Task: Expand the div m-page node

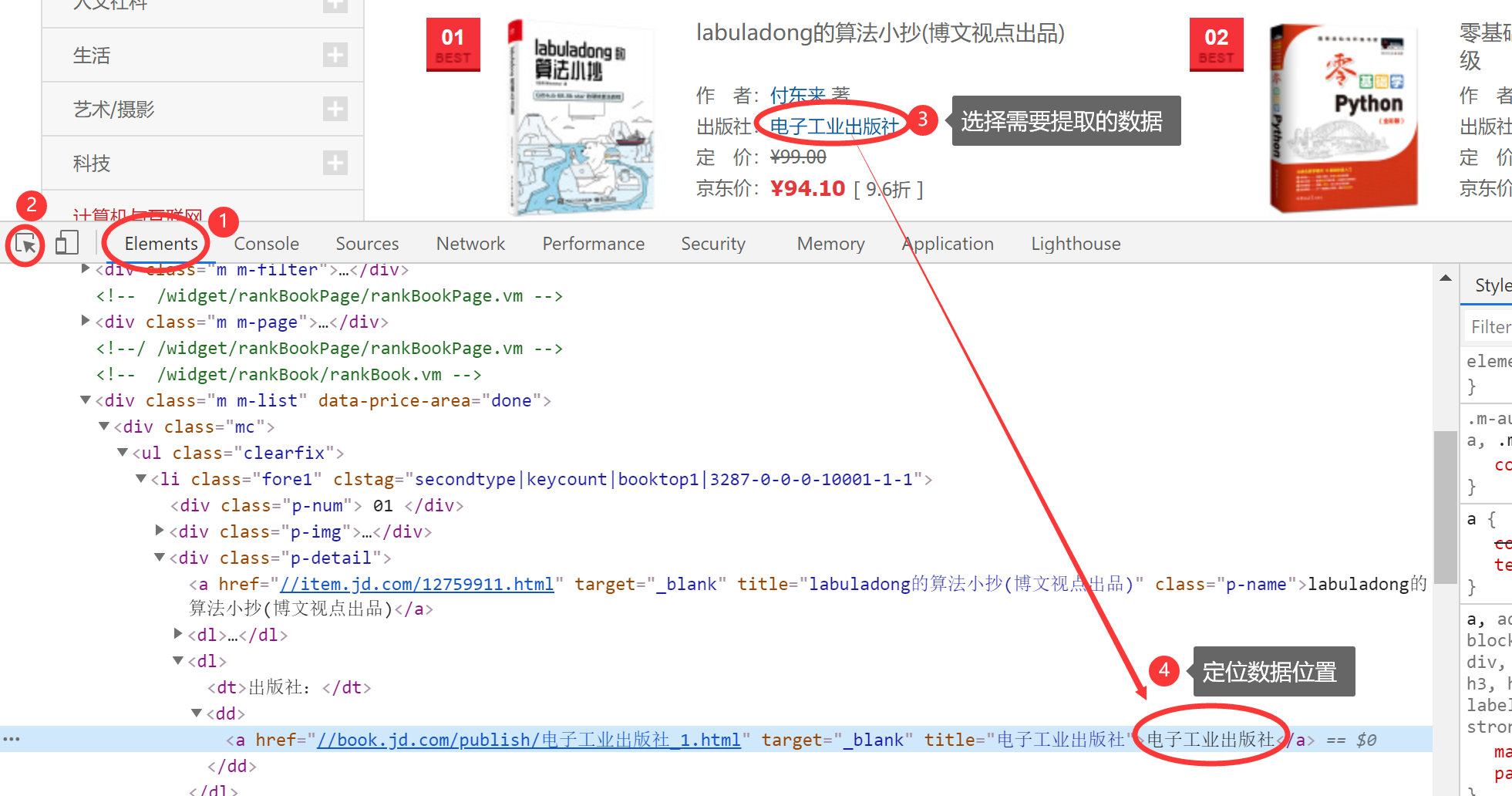Action: click(x=86, y=321)
